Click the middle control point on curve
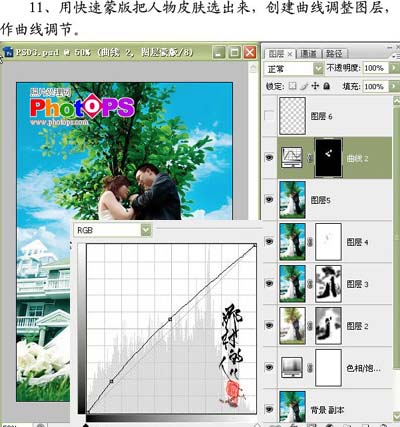Image resolution: width=400 pixels, height=427 pixels. pyautogui.click(x=170, y=319)
